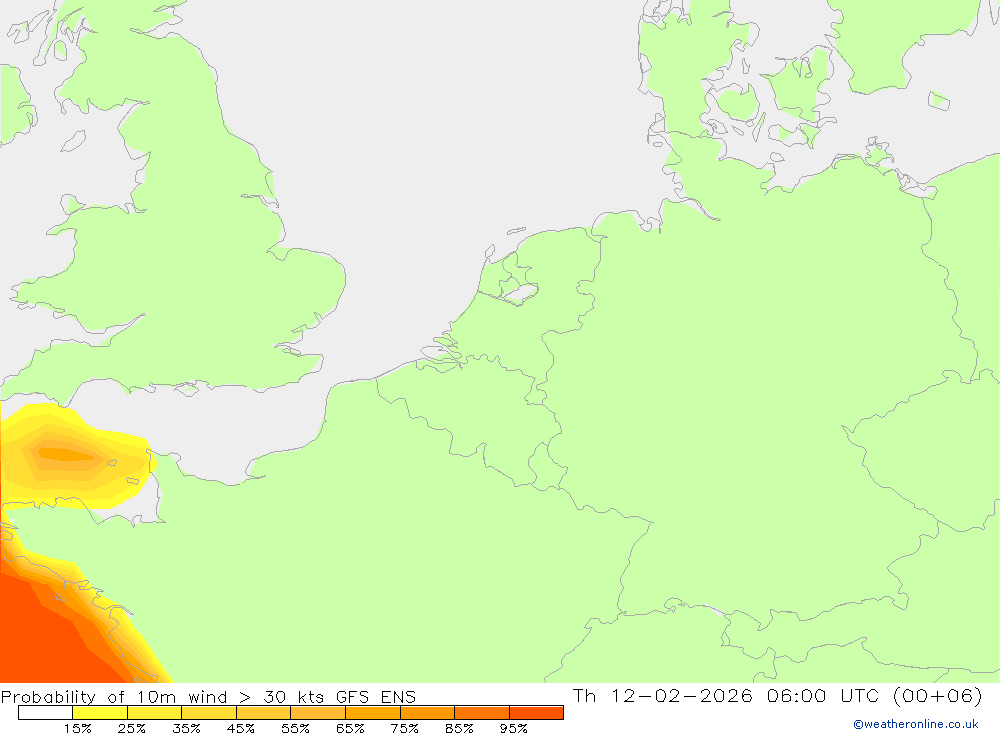Click the "75%" legend label
The height and width of the screenshot is (733, 1000).
click(404, 728)
